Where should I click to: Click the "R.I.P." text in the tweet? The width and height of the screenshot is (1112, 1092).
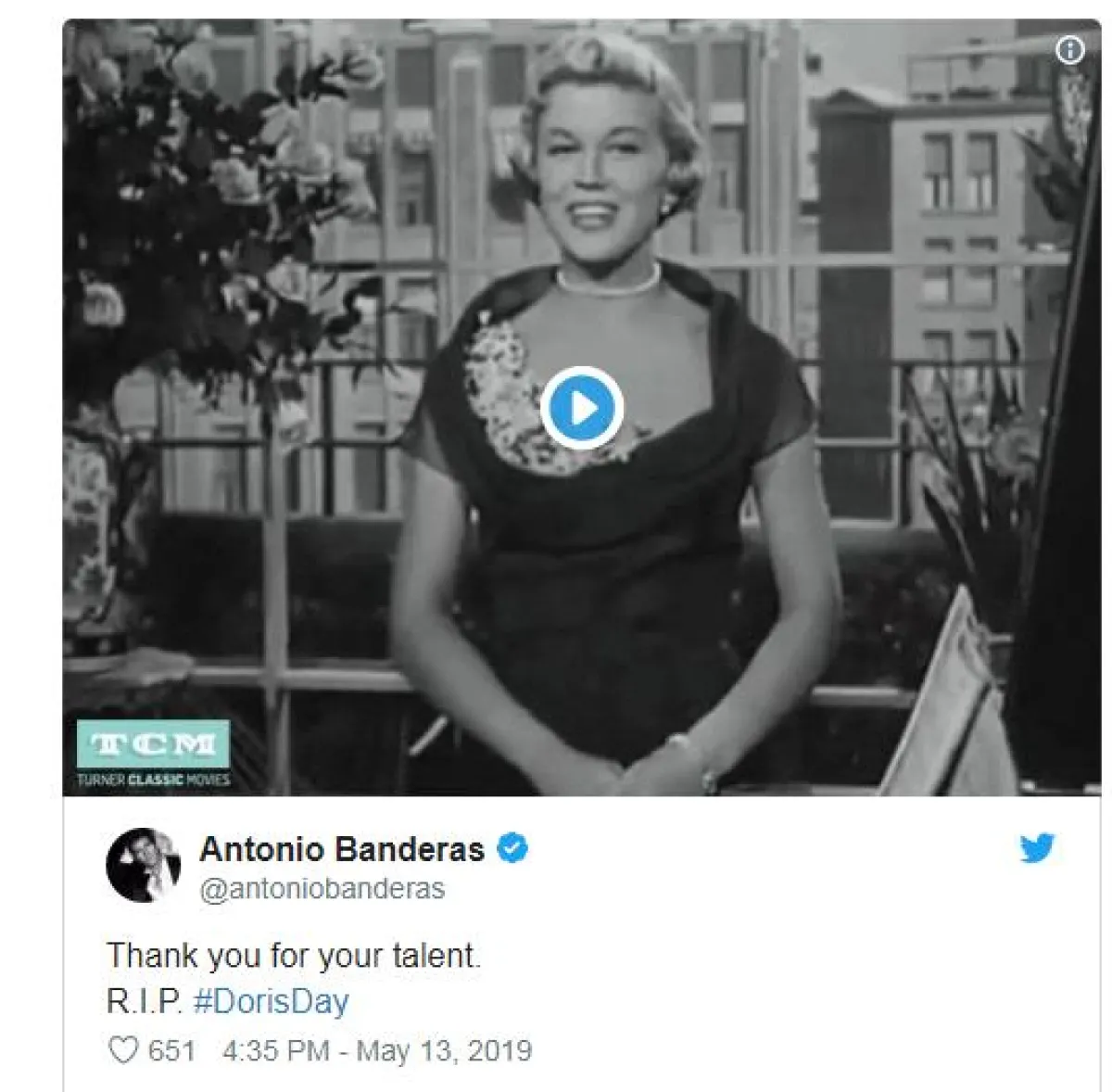point(145,1002)
